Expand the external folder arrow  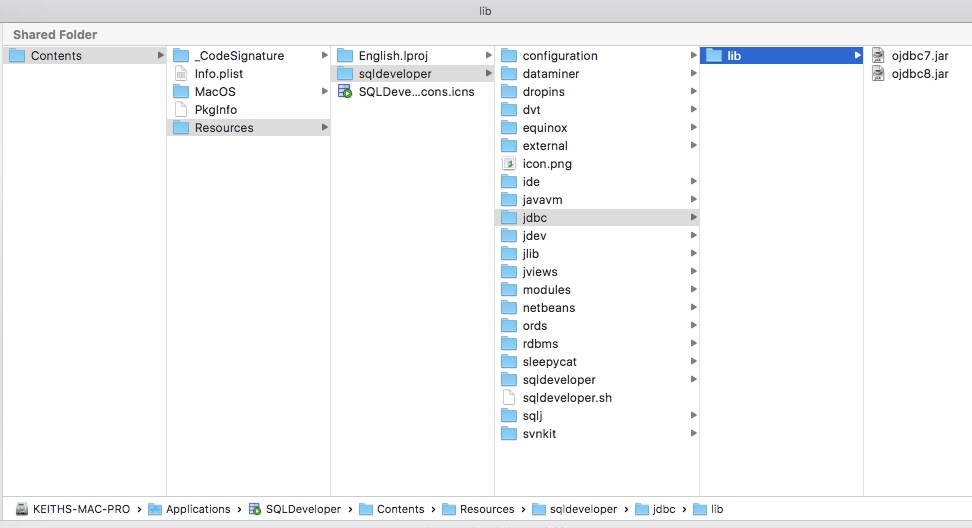tap(694, 145)
